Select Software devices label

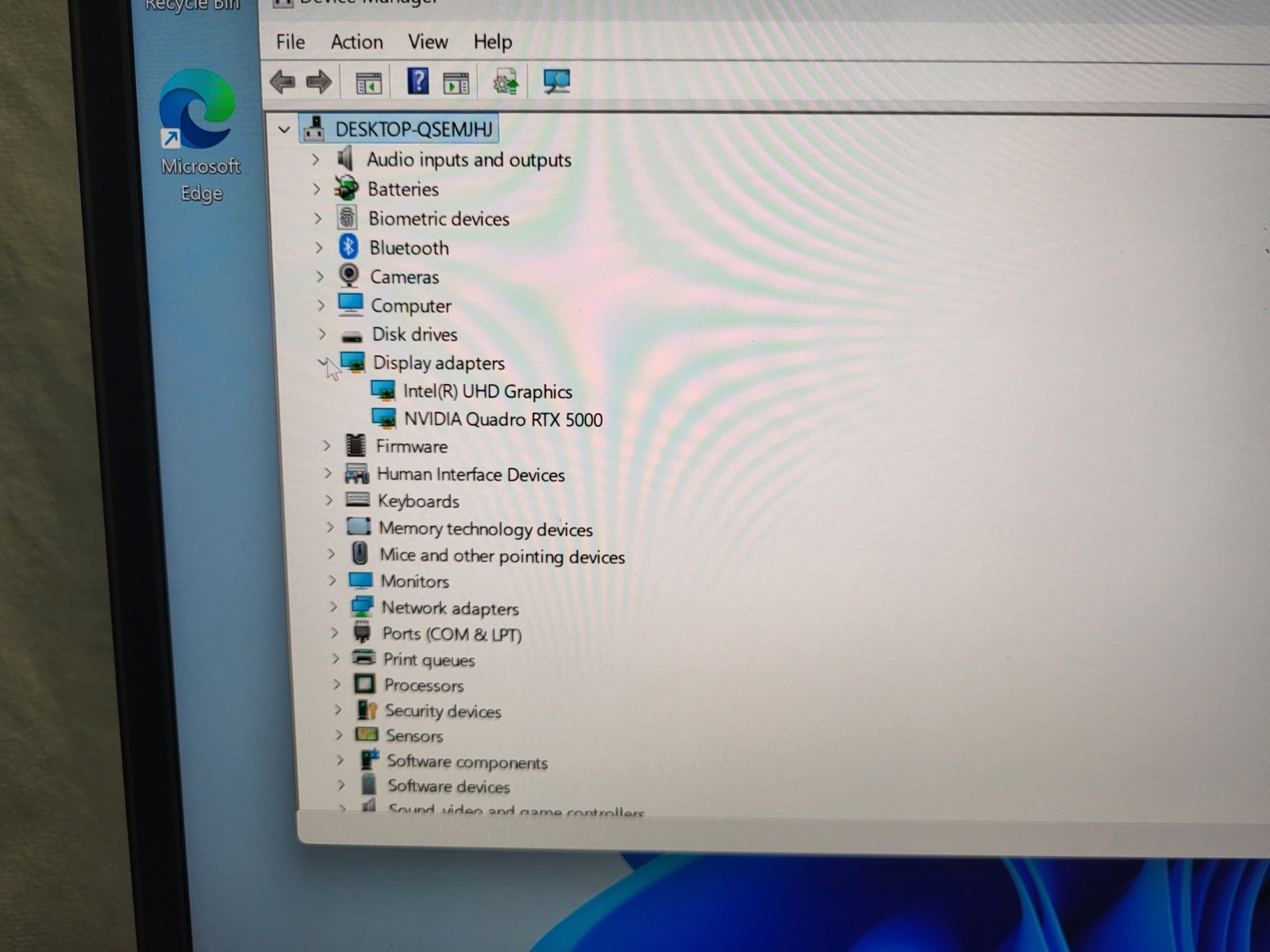tap(448, 786)
